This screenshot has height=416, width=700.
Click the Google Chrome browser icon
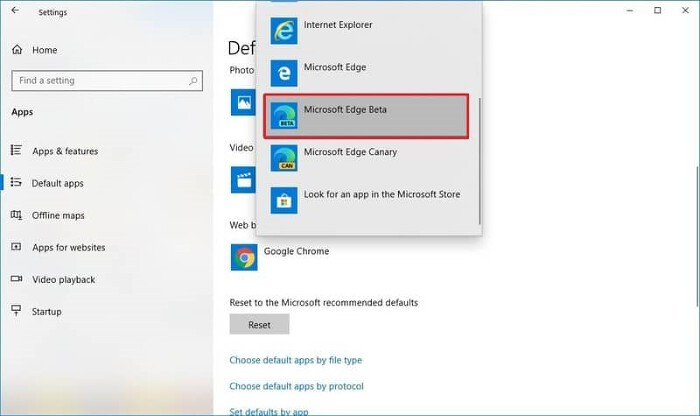[244, 257]
